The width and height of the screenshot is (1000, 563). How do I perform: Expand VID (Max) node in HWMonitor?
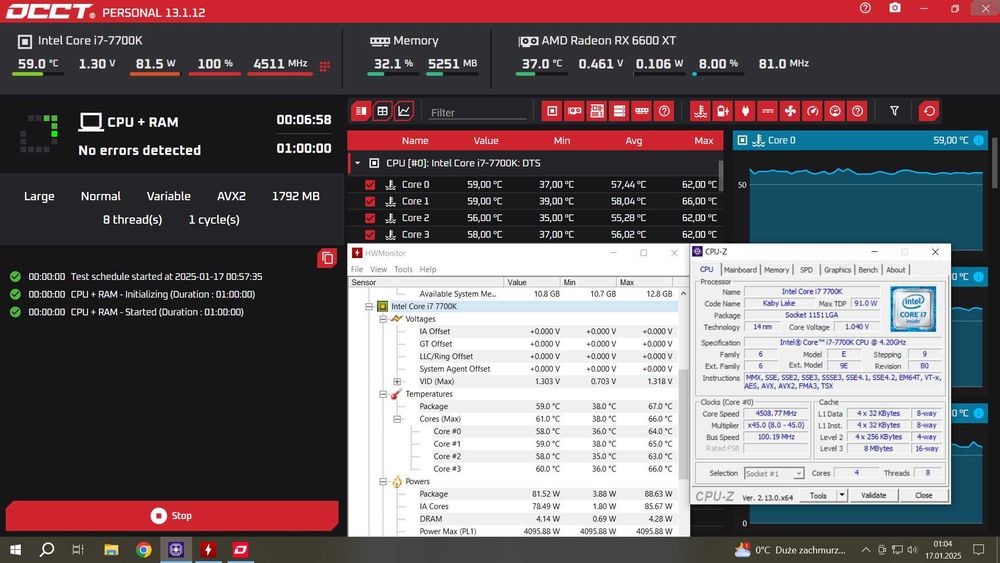pyautogui.click(x=397, y=381)
